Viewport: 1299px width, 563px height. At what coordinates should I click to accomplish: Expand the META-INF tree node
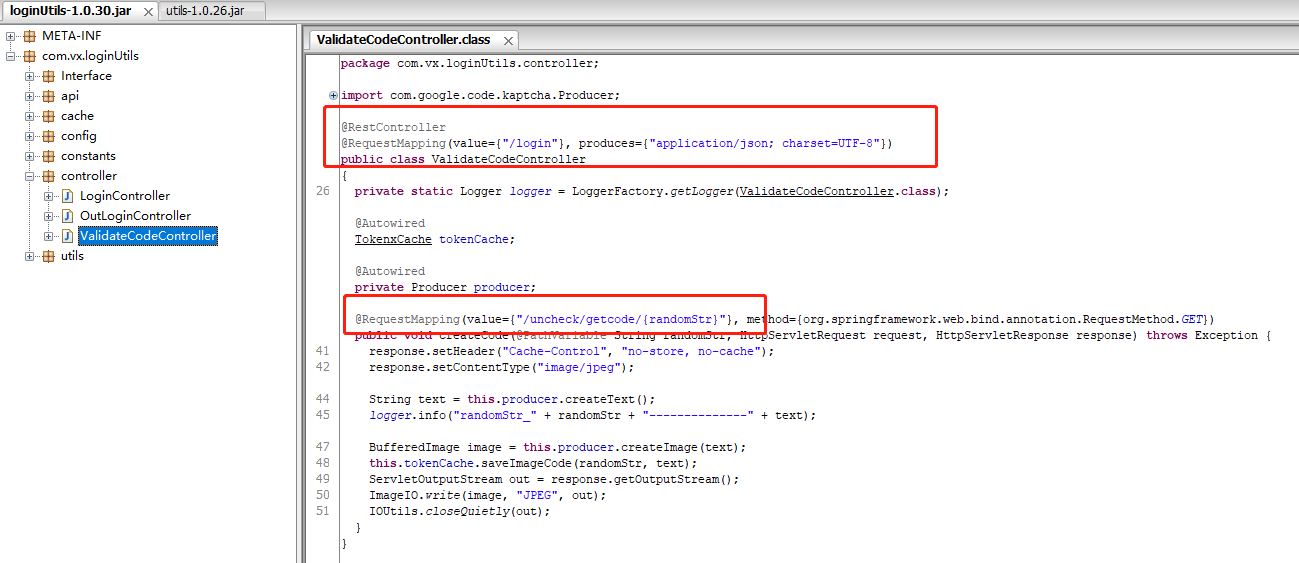tap(11, 36)
